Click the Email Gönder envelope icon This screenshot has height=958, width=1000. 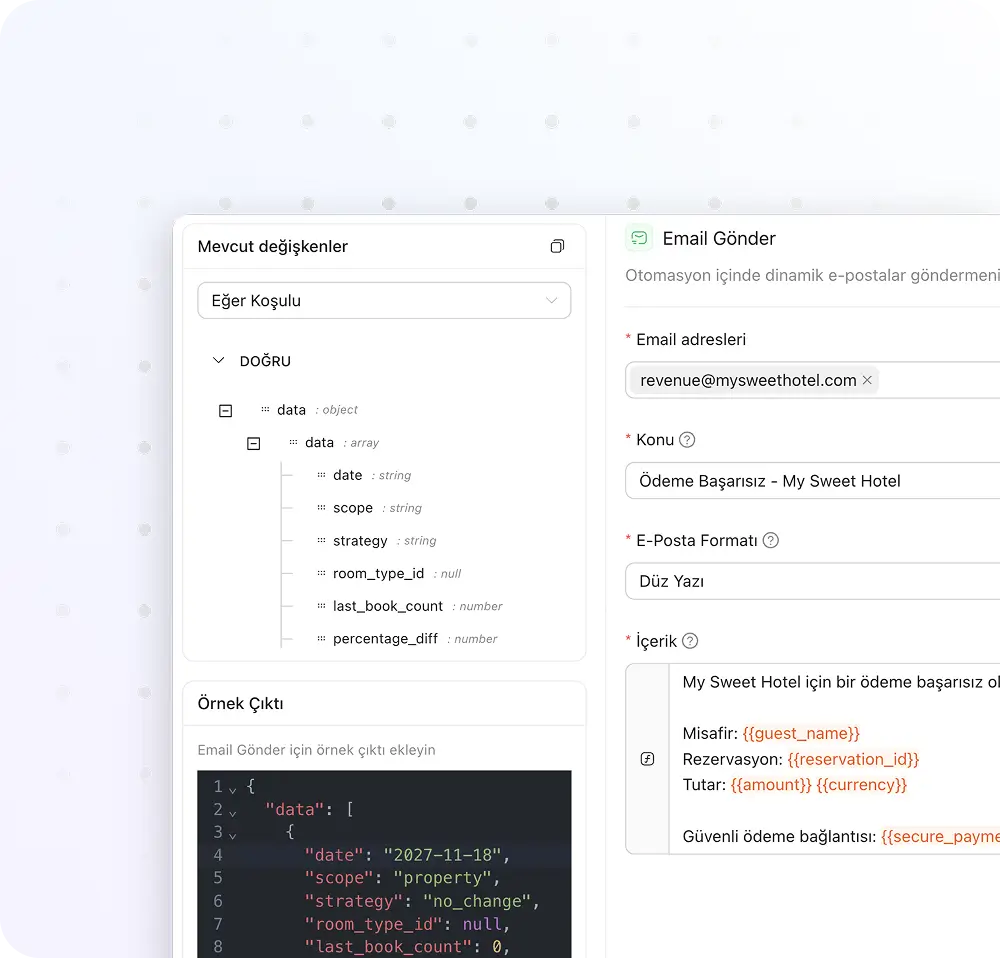coord(638,239)
